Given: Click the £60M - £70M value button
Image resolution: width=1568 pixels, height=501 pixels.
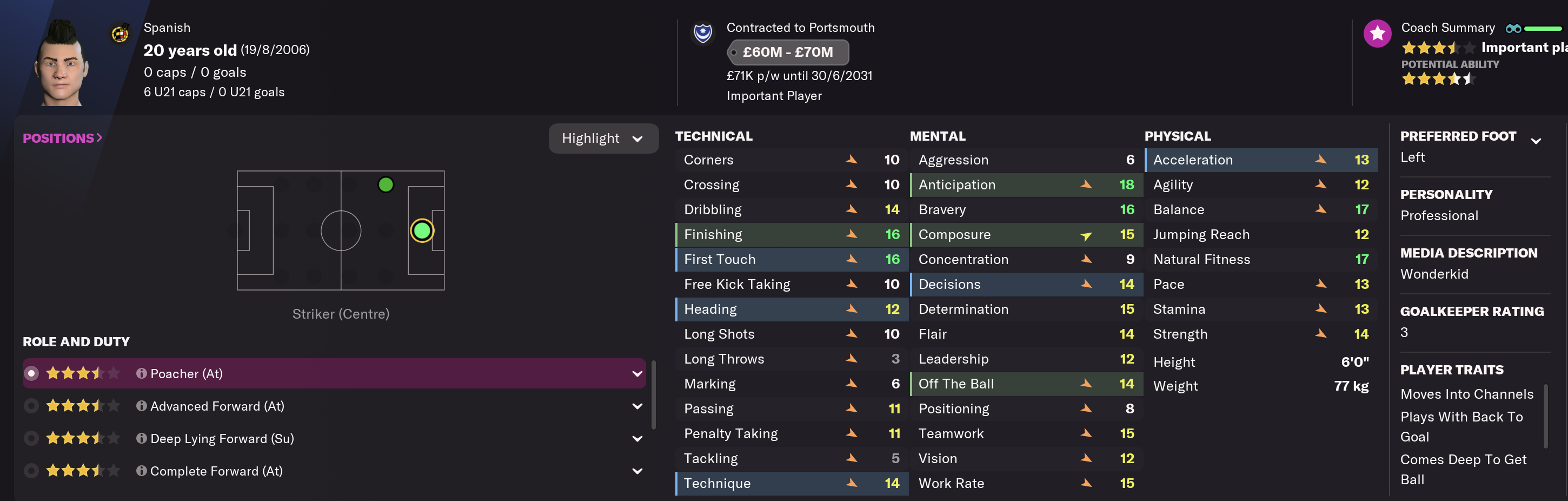Looking at the screenshot, I should (x=788, y=52).
